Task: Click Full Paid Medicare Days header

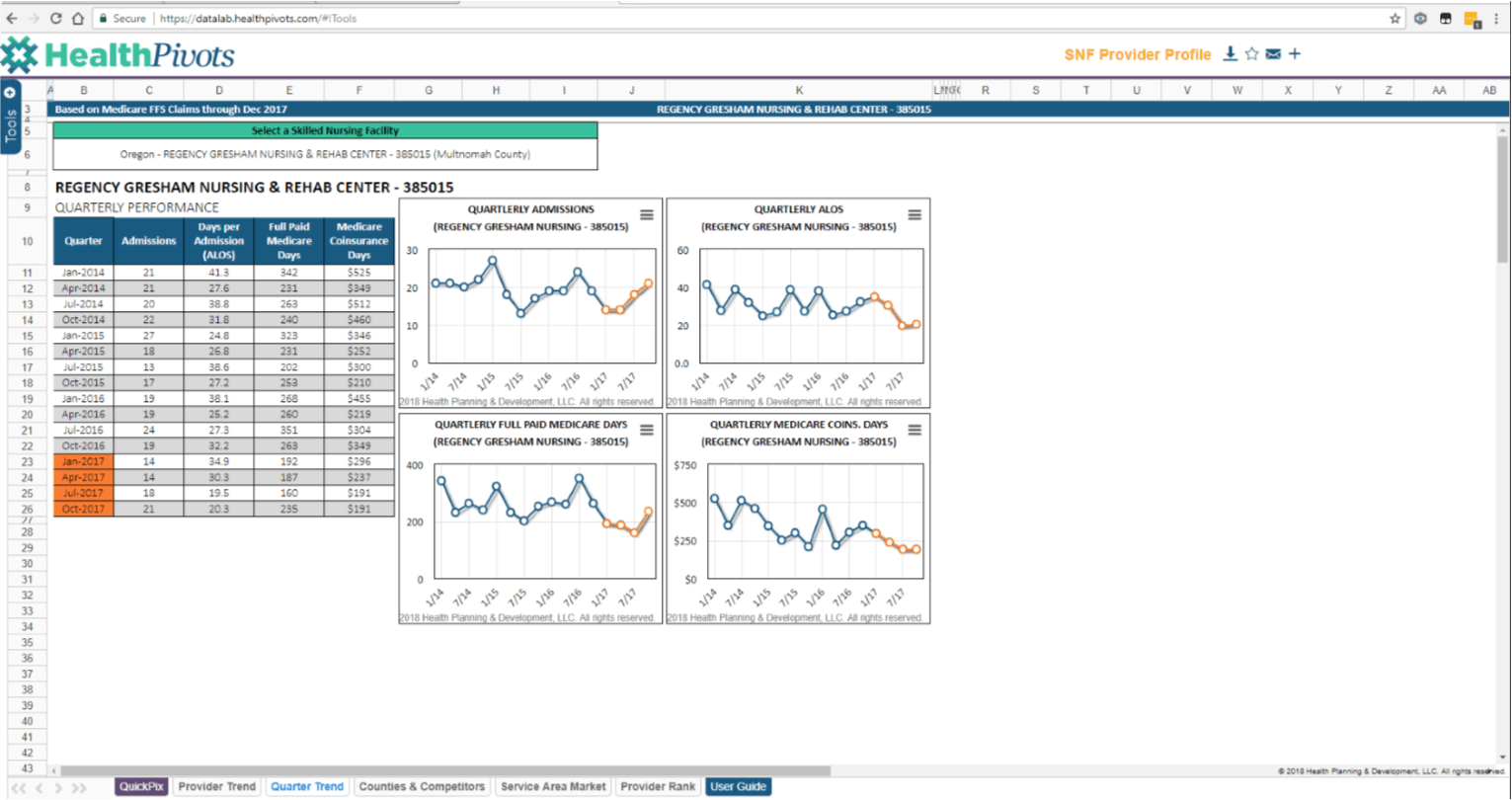Action: [288, 241]
